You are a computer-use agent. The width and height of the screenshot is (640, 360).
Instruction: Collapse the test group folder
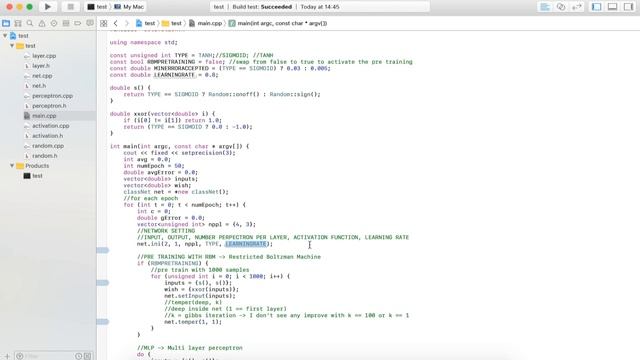(12, 46)
